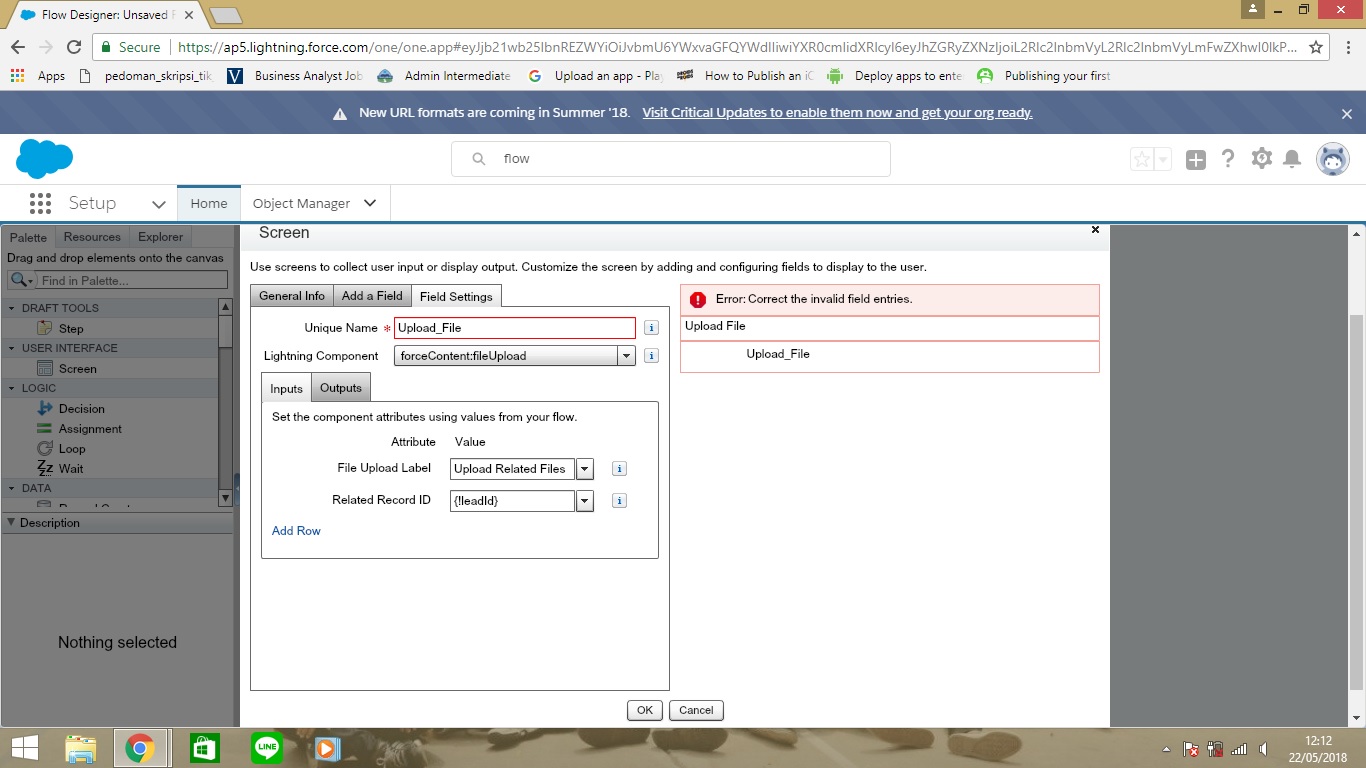Click the Unique Name text field
The height and width of the screenshot is (768, 1366).
coord(514,328)
